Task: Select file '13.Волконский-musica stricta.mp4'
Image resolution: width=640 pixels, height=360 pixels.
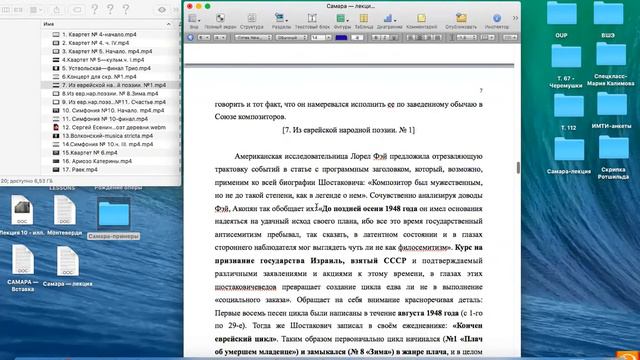Action: [107, 136]
